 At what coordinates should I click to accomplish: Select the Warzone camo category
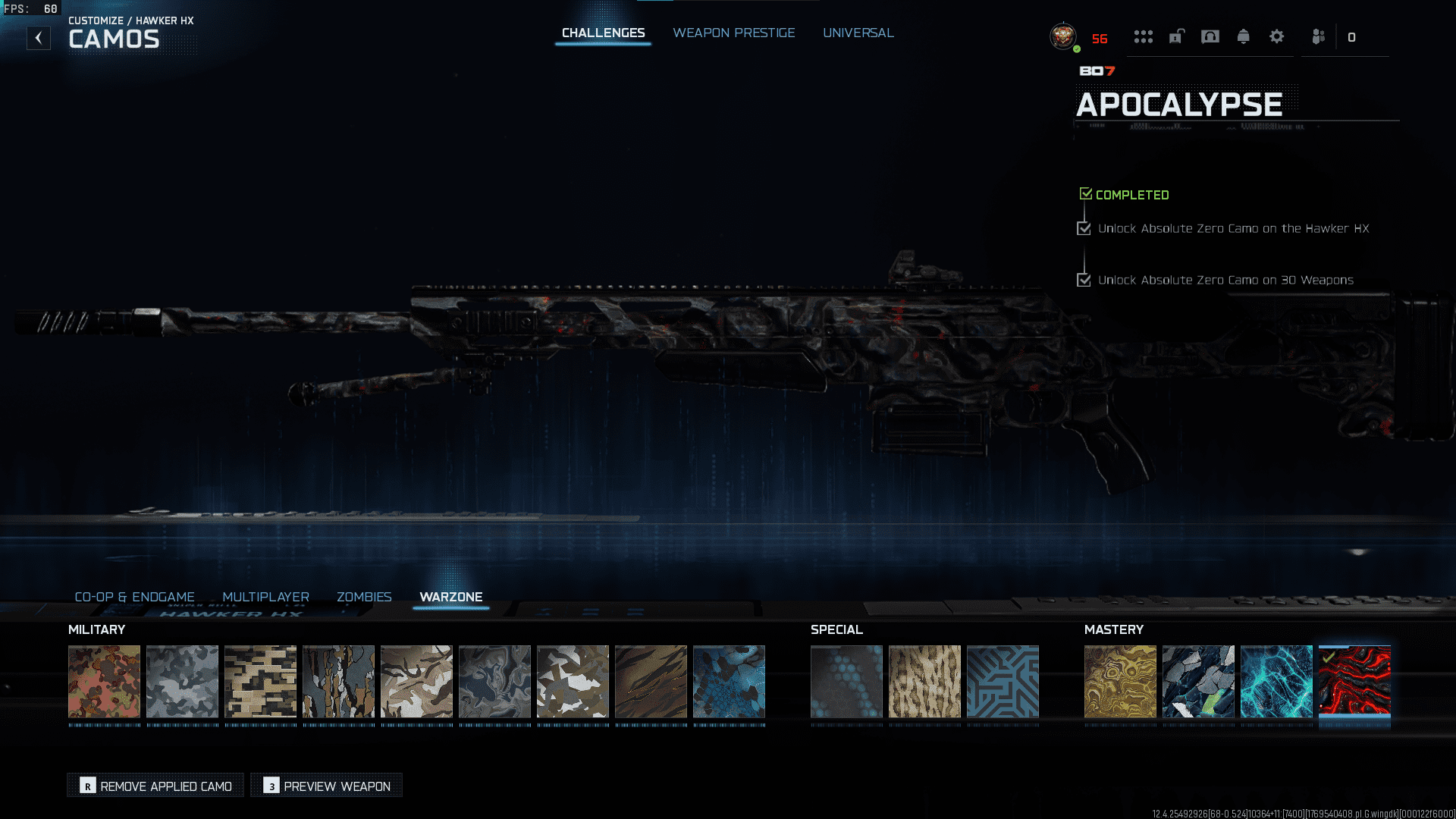[x=451, y=597]
